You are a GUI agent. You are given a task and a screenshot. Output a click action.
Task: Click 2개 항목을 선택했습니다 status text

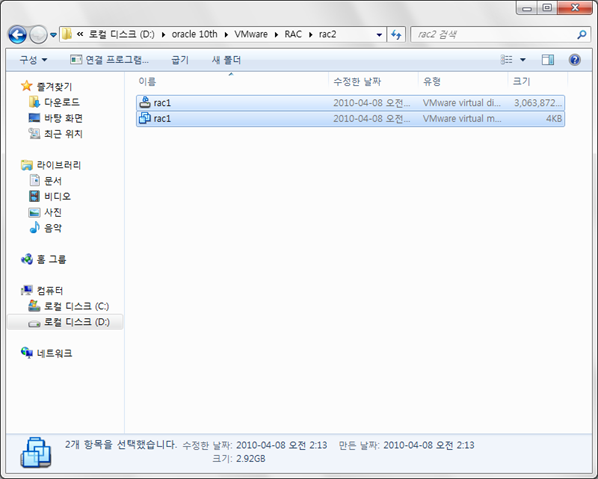tap(121, 445)
